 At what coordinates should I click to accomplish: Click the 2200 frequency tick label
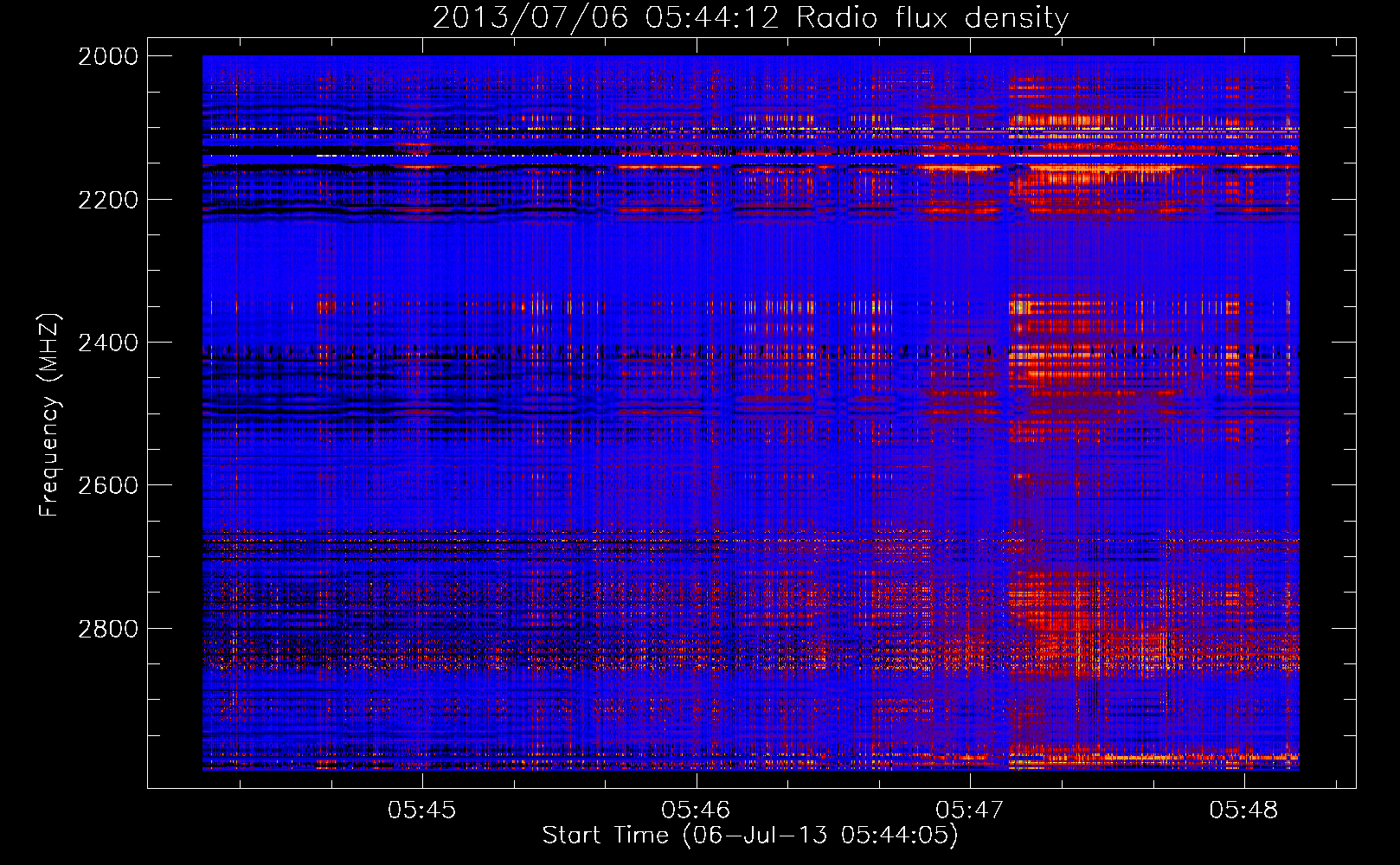(108, 200)
